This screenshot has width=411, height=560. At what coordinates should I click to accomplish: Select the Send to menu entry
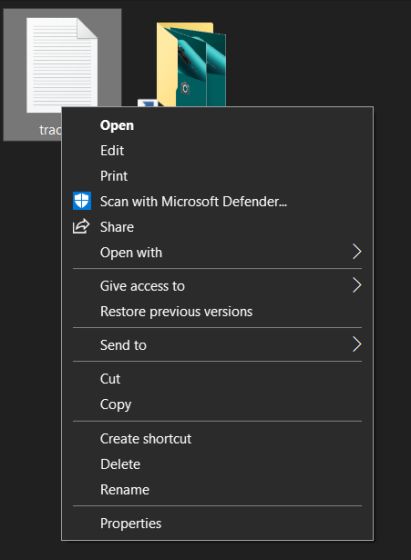click(217, 345)
